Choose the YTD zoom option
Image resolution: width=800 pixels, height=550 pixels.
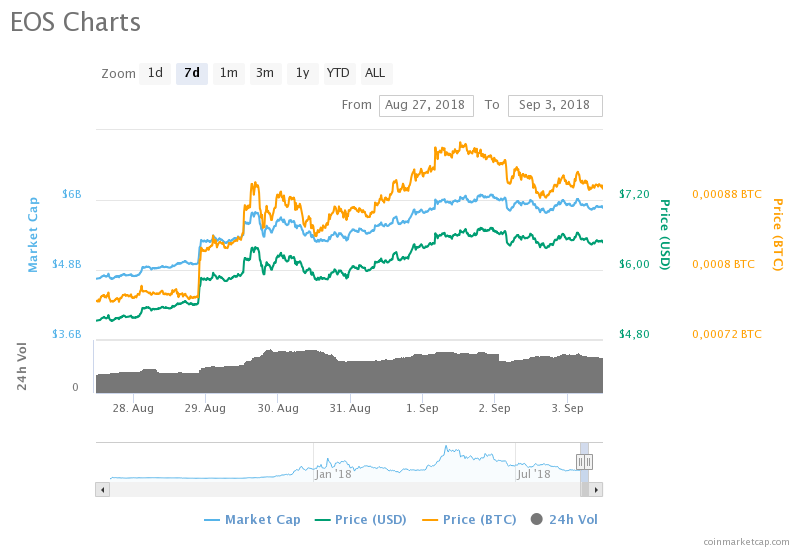click(339, 73)
